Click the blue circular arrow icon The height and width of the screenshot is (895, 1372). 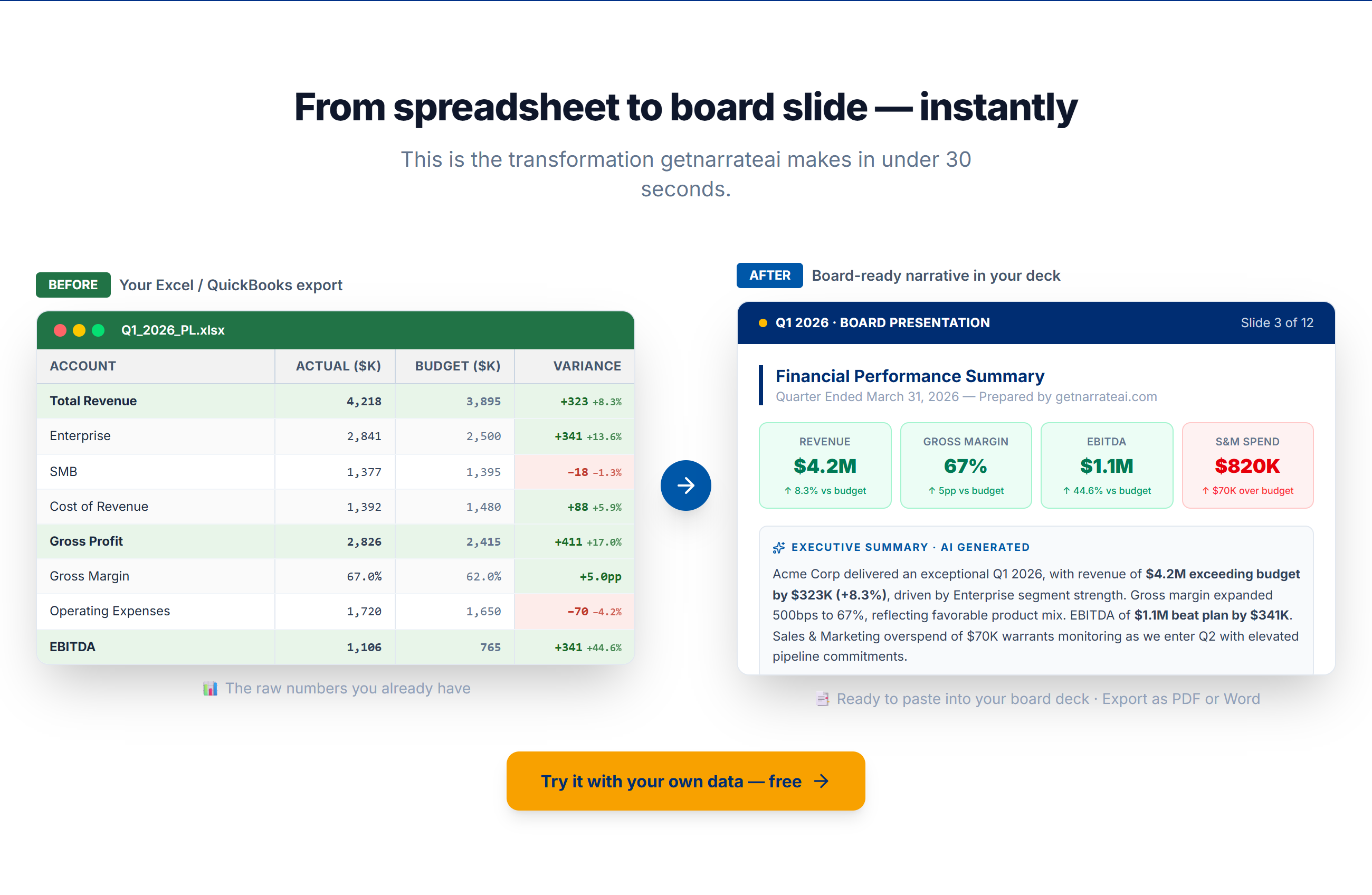pos(685,485)
